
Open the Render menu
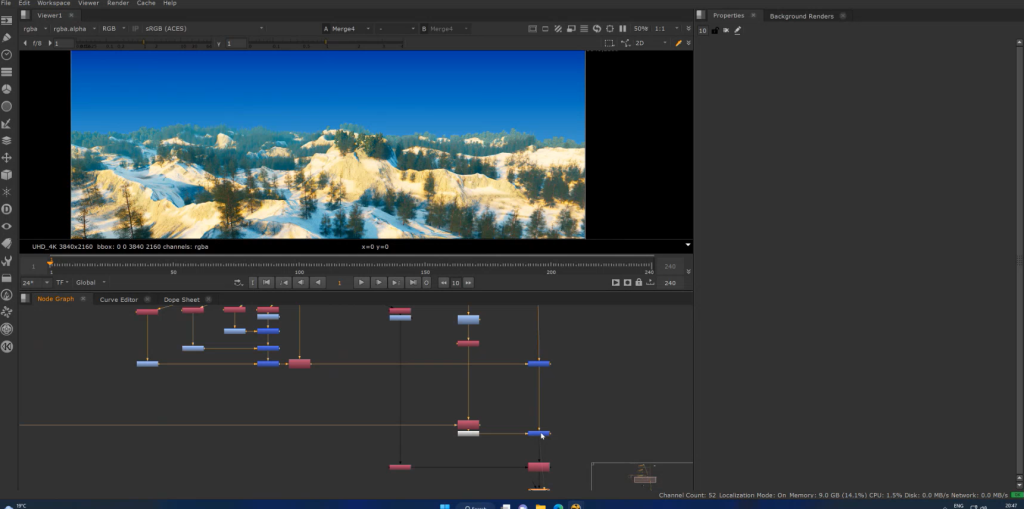pyautogui.click(x=118, y=3)
